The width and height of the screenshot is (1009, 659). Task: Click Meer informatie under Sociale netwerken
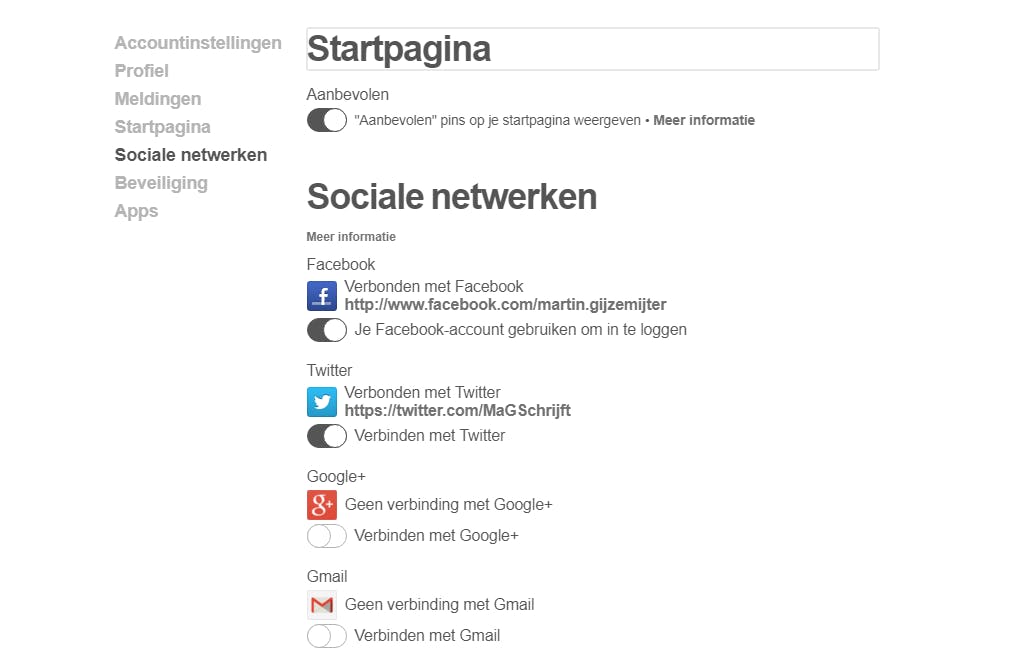tap(350, 237)
